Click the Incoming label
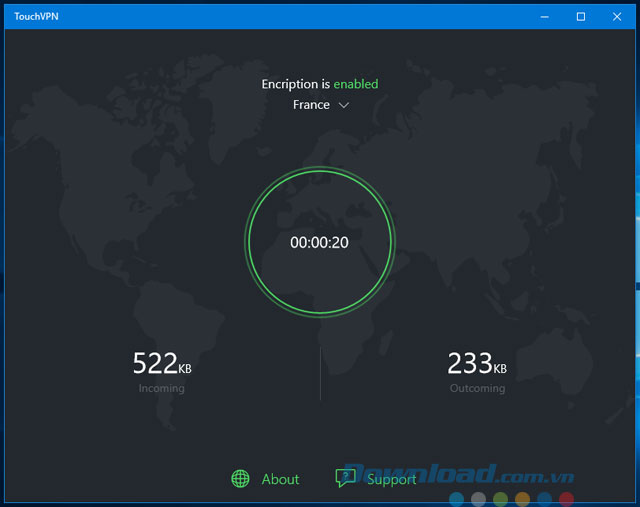The width and height of the screenshot is (640, 507). pos(162,388)
